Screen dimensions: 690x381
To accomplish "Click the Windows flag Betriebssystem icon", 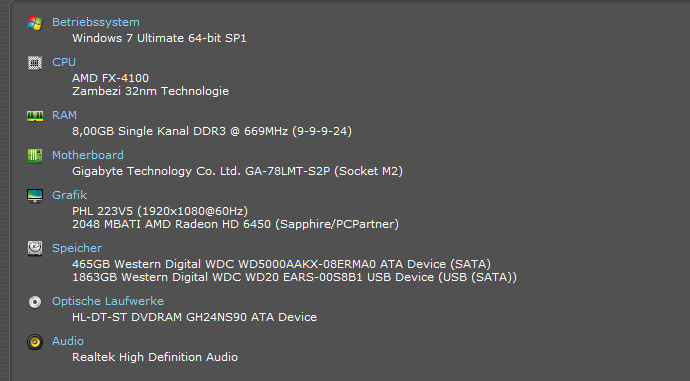I will 35,22.
